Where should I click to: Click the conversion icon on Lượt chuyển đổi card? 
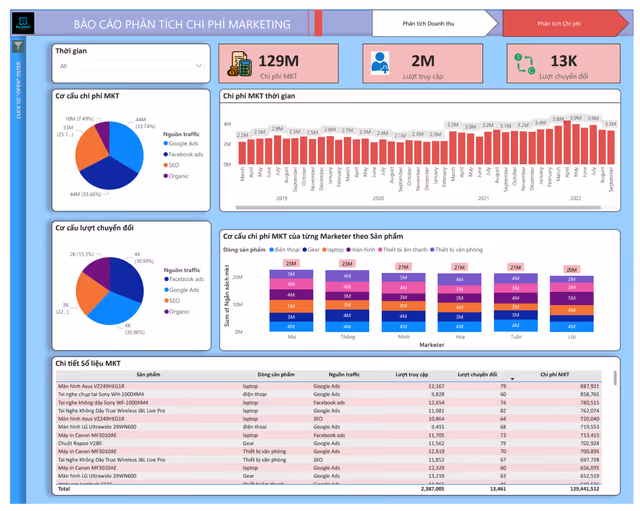523,64
